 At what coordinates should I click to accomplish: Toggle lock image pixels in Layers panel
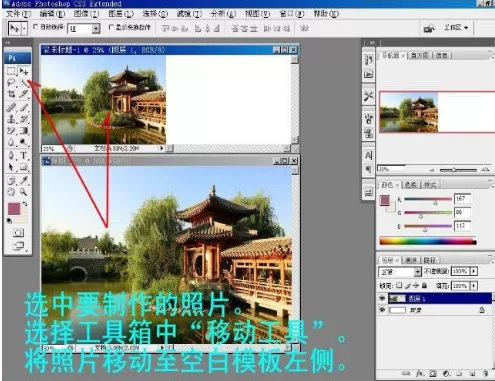[408, 286]
